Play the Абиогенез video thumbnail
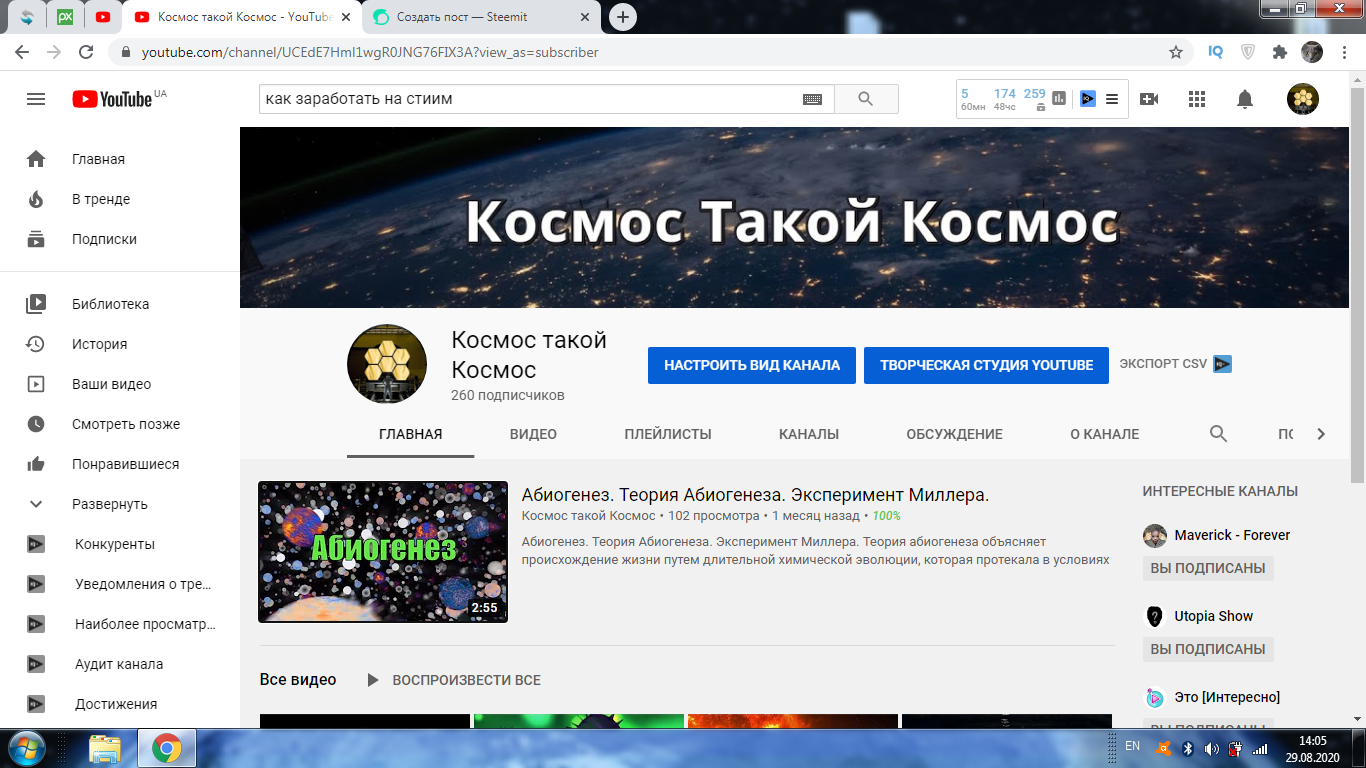The width and height of the screenshot is (1366, 768). tap(383, 552)
